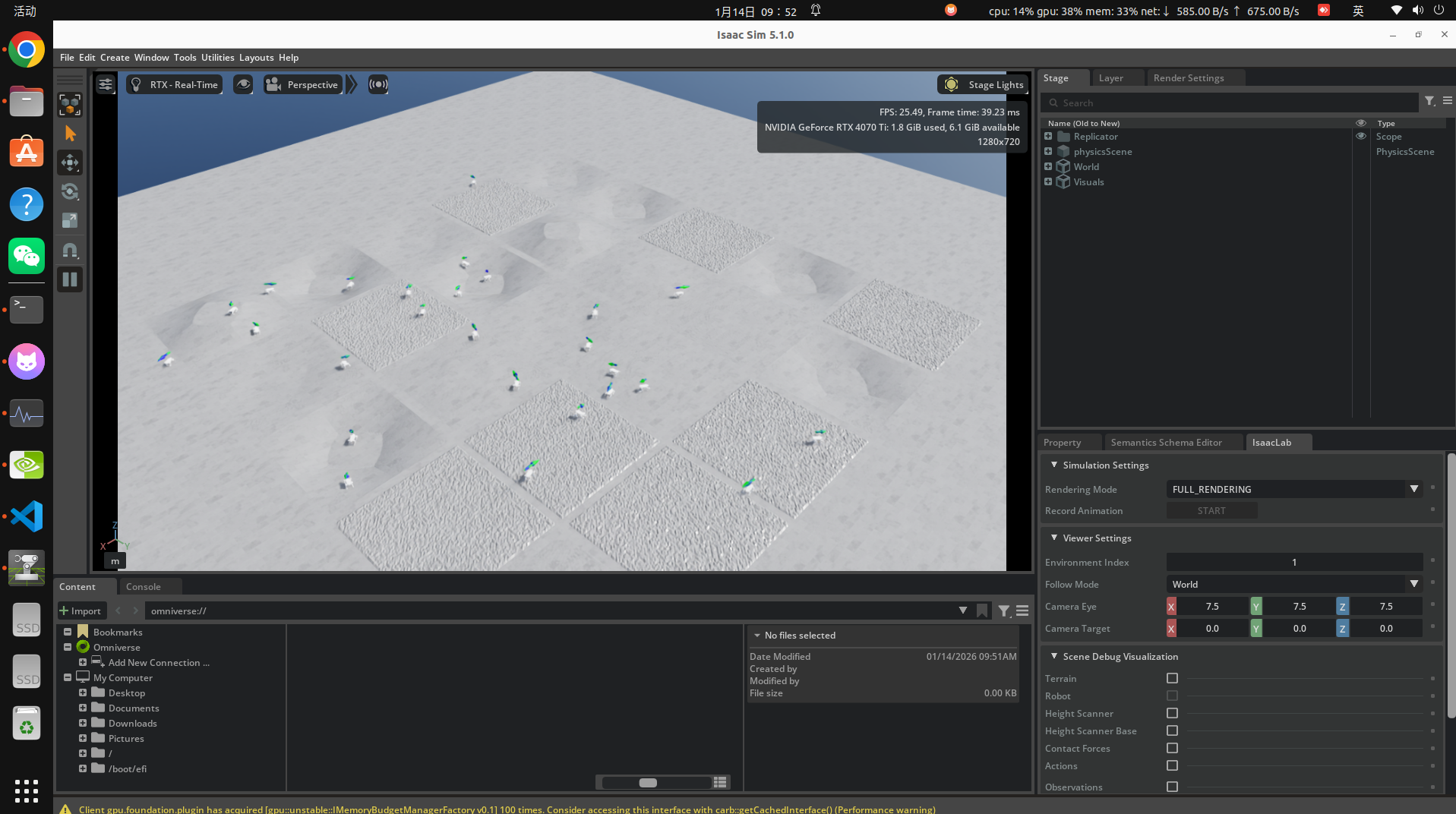1456x814 pixels.
Task: Click the Content browser filter icon
Action: (x=1004, y=610)
